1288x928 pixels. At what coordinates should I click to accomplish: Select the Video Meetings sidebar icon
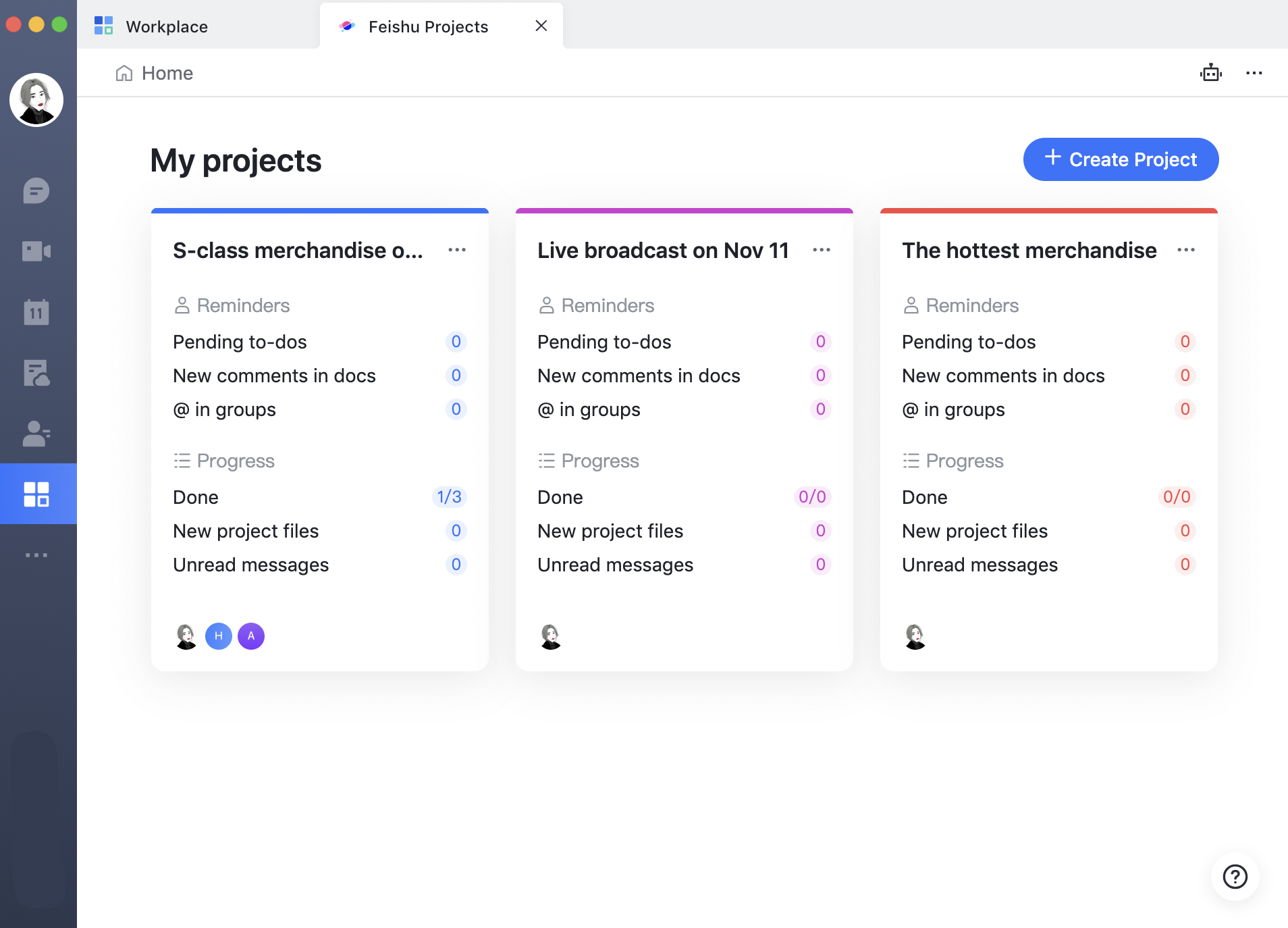point(37,251)
